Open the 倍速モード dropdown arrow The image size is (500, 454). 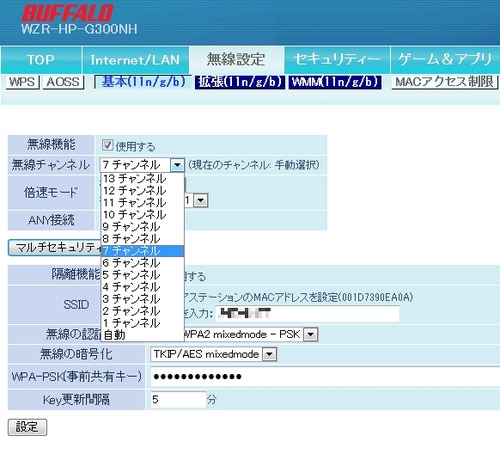(x=201, y=200)
